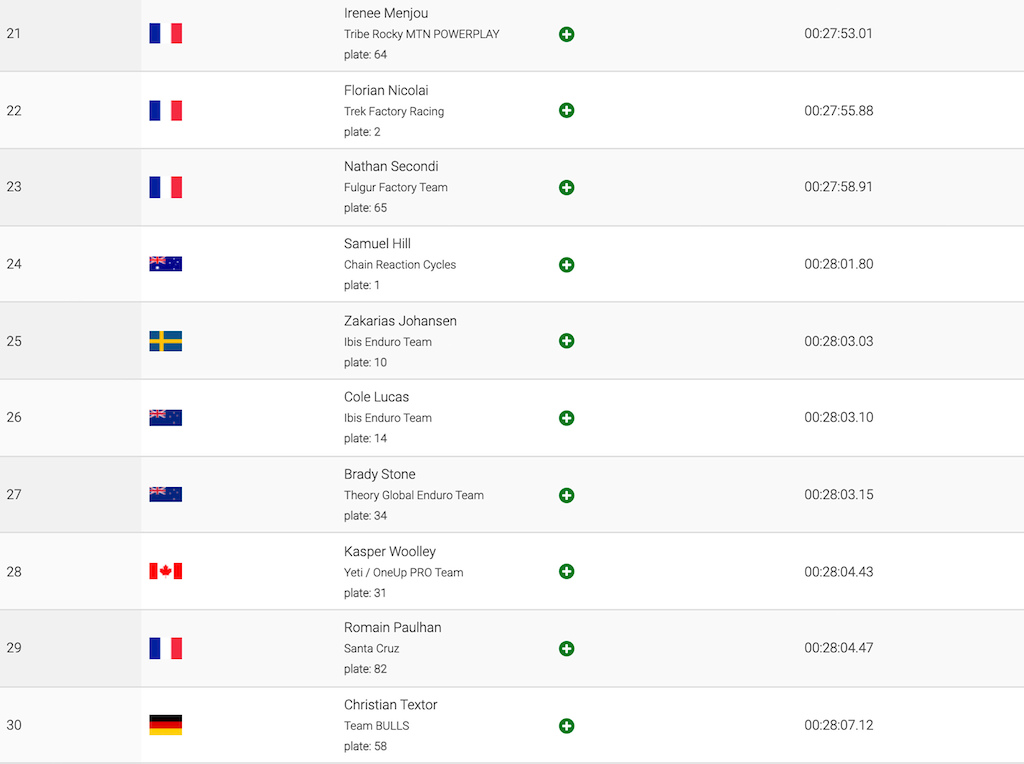Expand Florian Nicolai's row using plus icon
Image resolution: width=1024 pixels, height=764 pixels.
click(x=566, y=110)
